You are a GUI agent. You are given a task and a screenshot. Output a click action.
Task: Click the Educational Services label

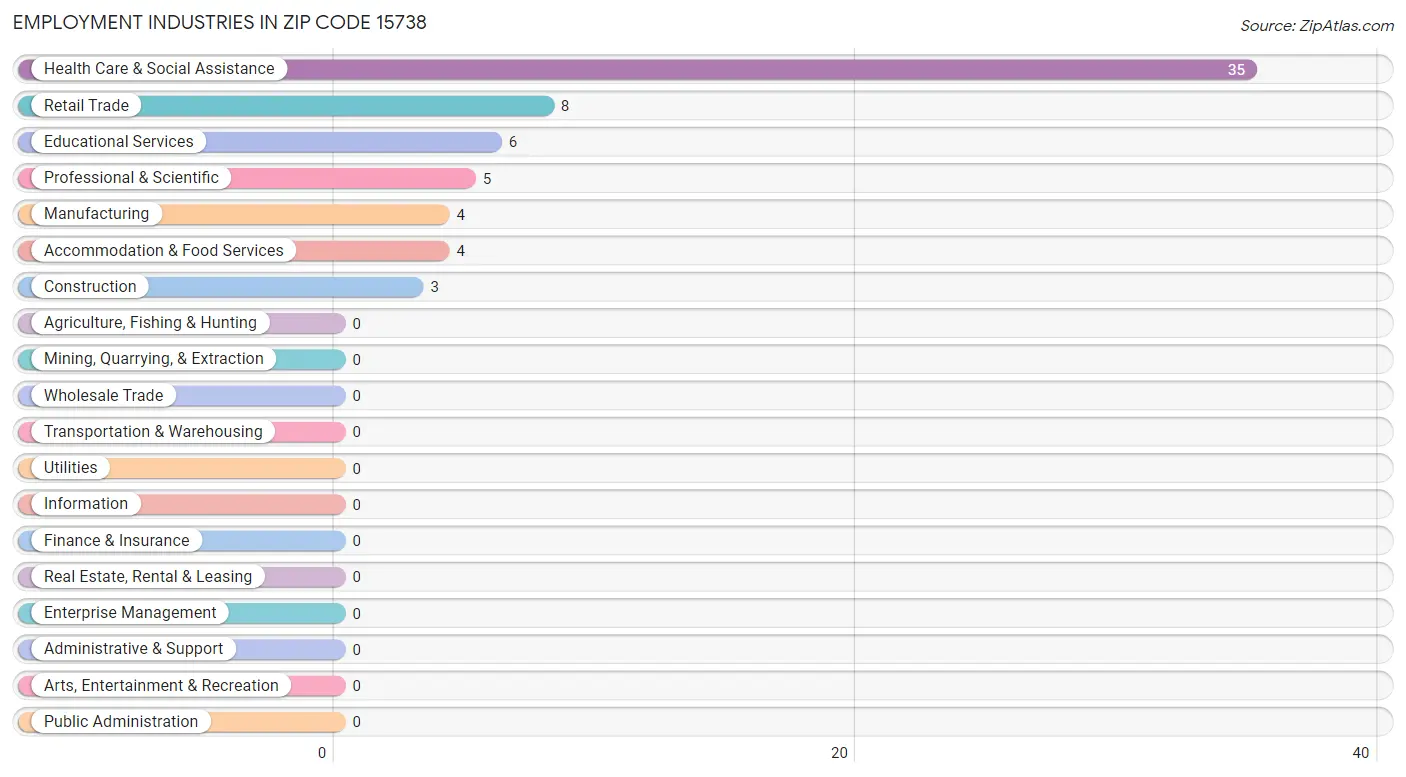click(119, 142)
